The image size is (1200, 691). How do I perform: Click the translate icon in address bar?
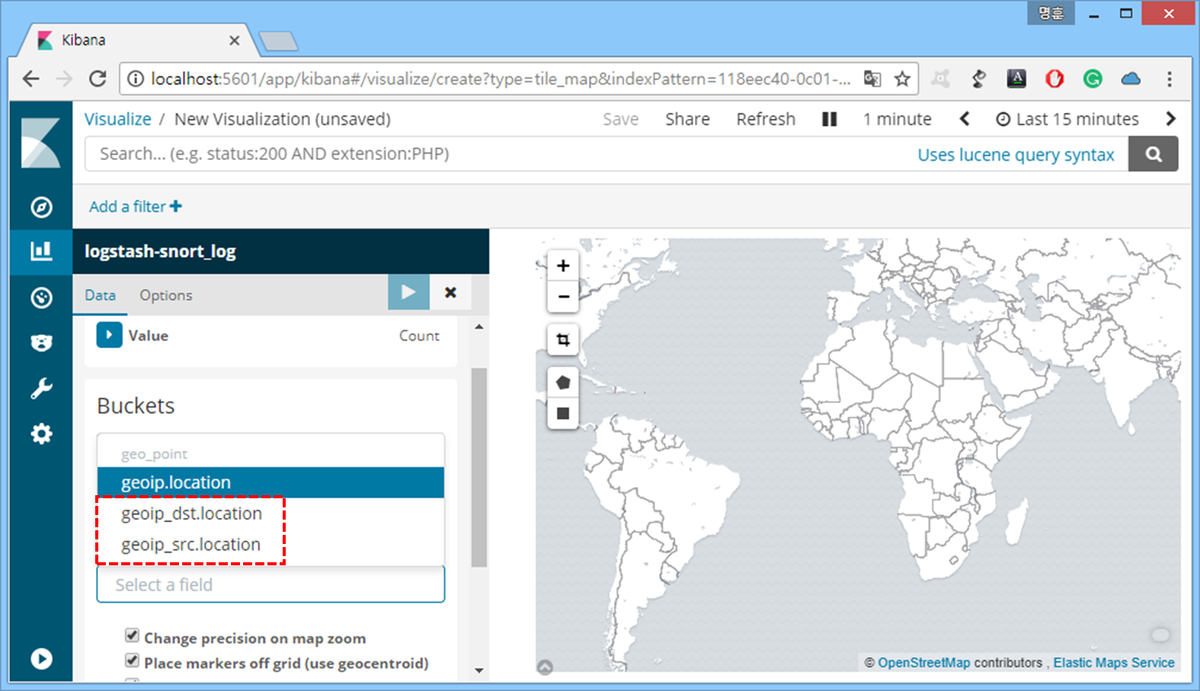tap(873, 78)
